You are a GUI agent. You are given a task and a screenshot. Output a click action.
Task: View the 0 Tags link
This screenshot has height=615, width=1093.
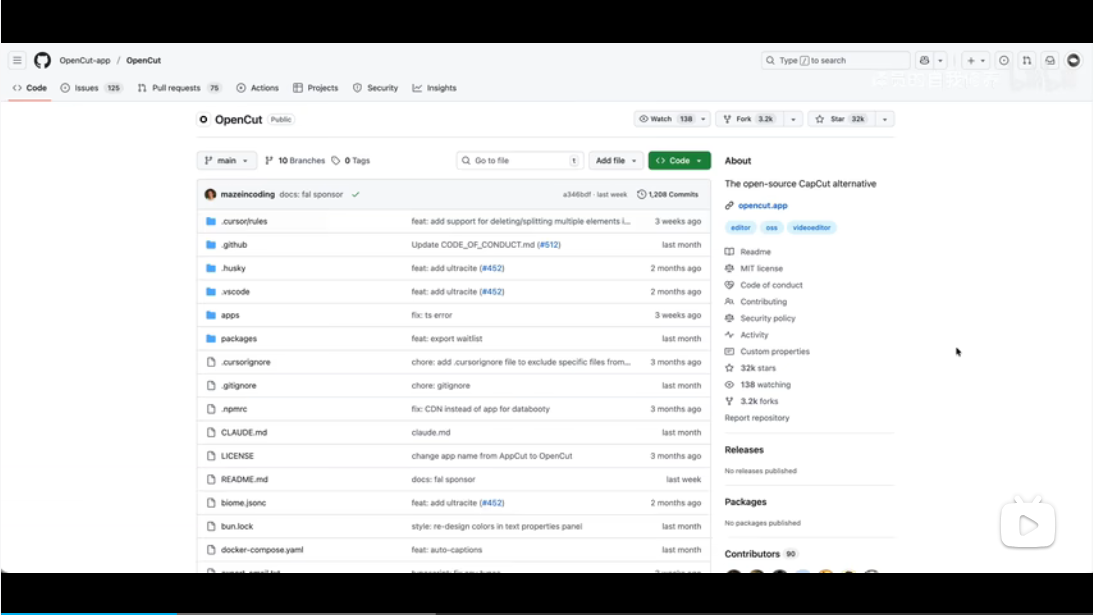click(x=351, y=160)
